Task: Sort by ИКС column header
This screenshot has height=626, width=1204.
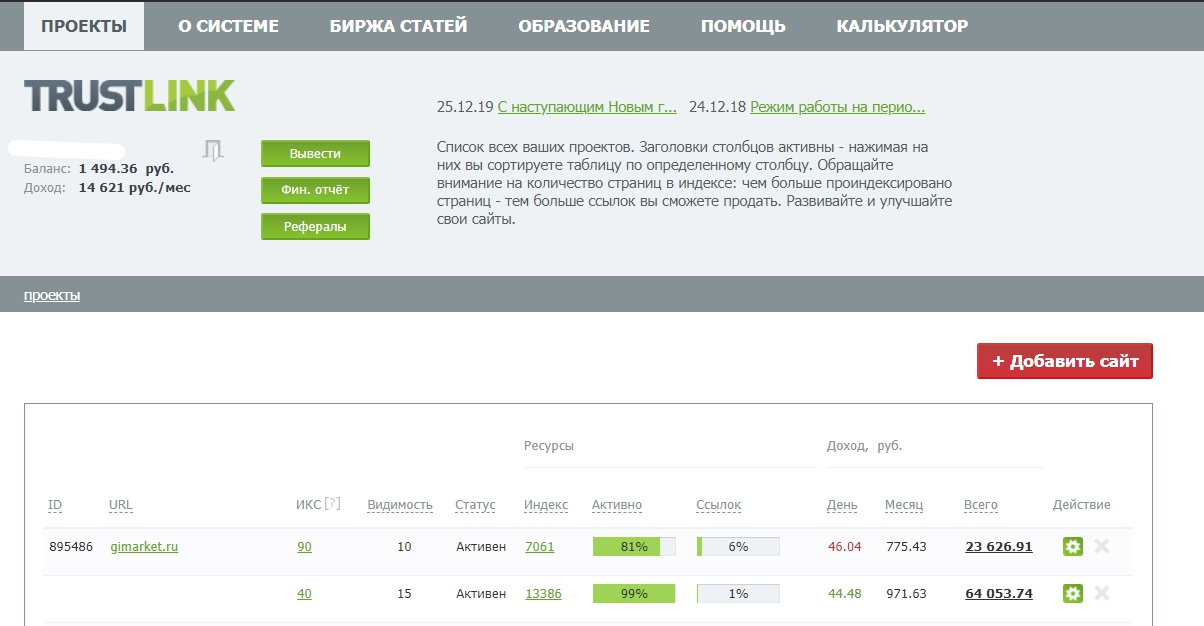Action: 309,504
